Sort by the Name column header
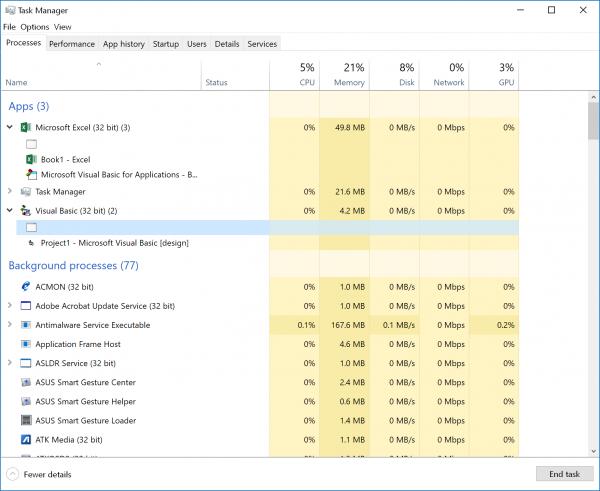This screenshot has width=600, height=491. (101, 75)
